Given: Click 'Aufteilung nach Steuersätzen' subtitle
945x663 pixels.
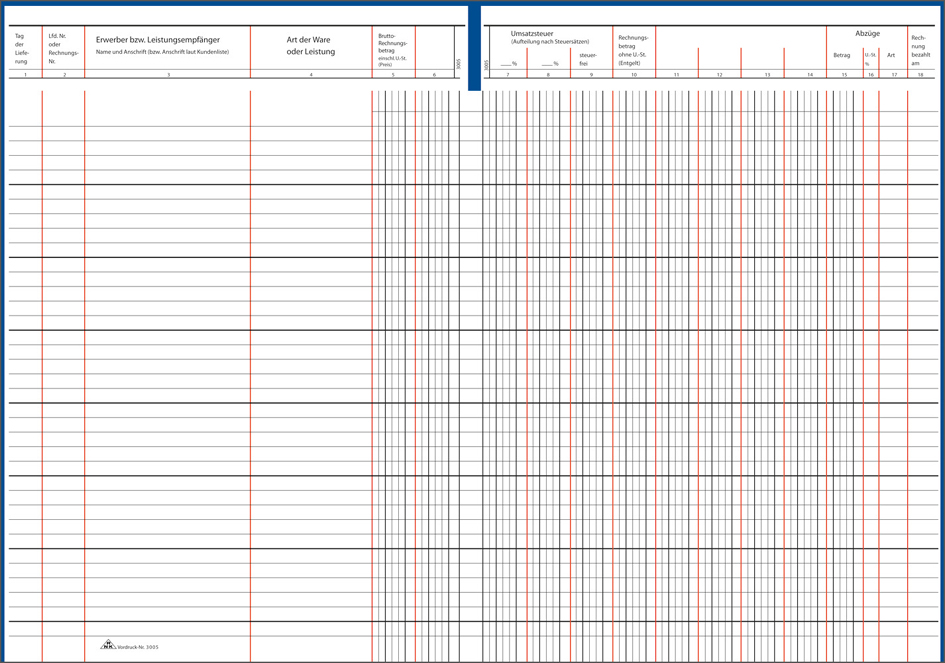Looking at the screenshot, I should click(549, 42).
